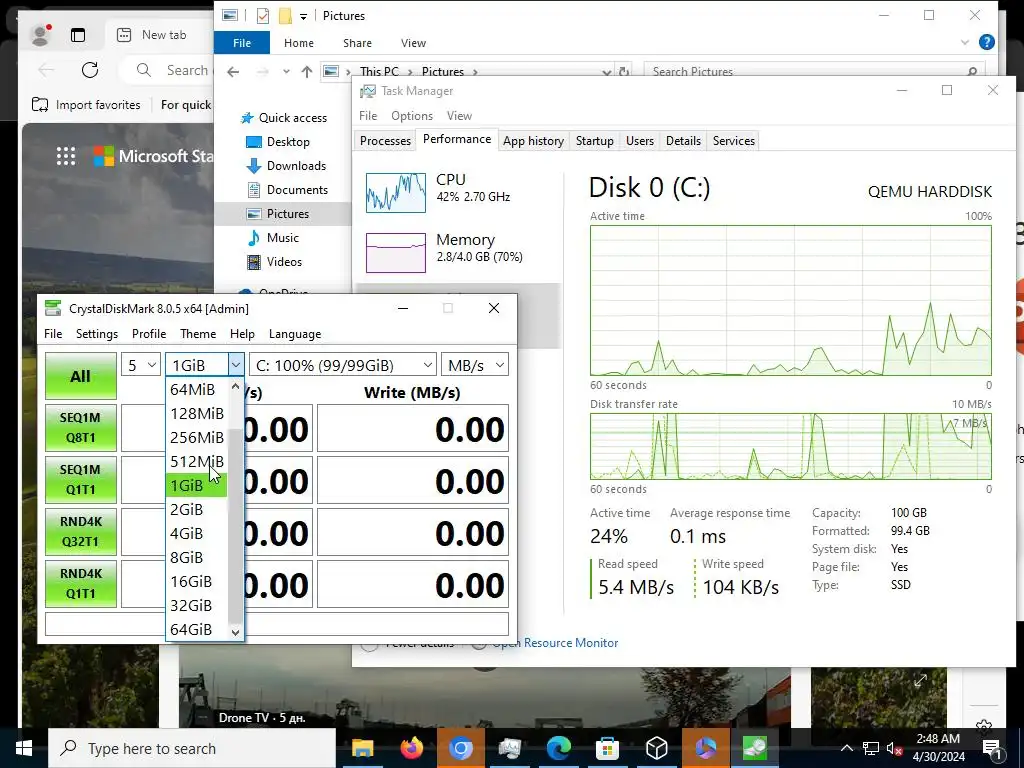Screen dimensions: 1024x768
Task: Select 32GiB in size list
Action: pyautogui.click(x=197, y=606)
